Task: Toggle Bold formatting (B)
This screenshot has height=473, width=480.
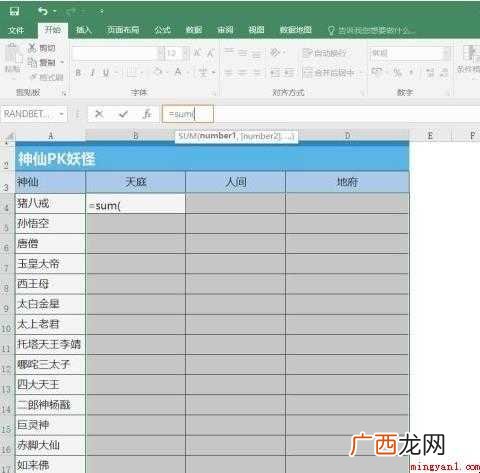Action: tap(78, 73)
